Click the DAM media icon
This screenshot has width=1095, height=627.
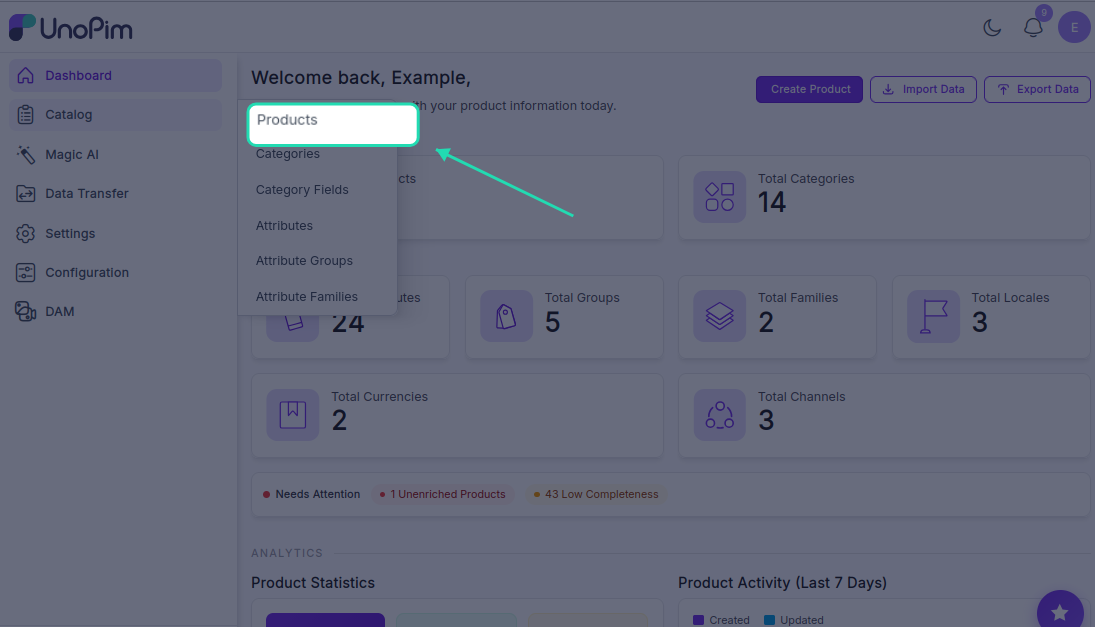pyautogui.click(x=25, y=311)
